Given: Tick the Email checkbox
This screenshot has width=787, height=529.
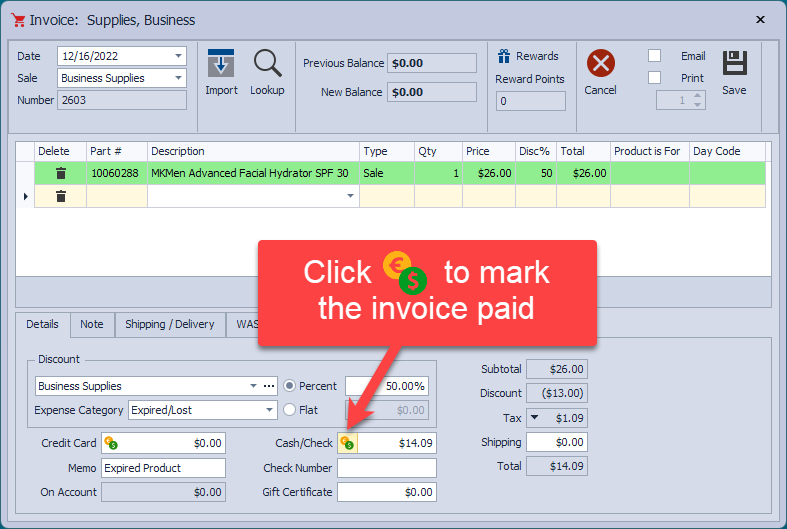Looking at the screenshot, I should (654, 55).
